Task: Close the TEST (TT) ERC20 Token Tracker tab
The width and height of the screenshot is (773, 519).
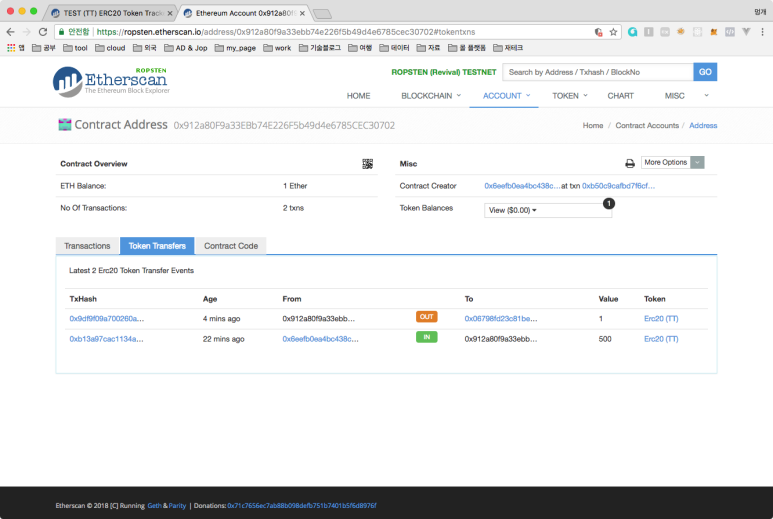Action: coord(170,13)
